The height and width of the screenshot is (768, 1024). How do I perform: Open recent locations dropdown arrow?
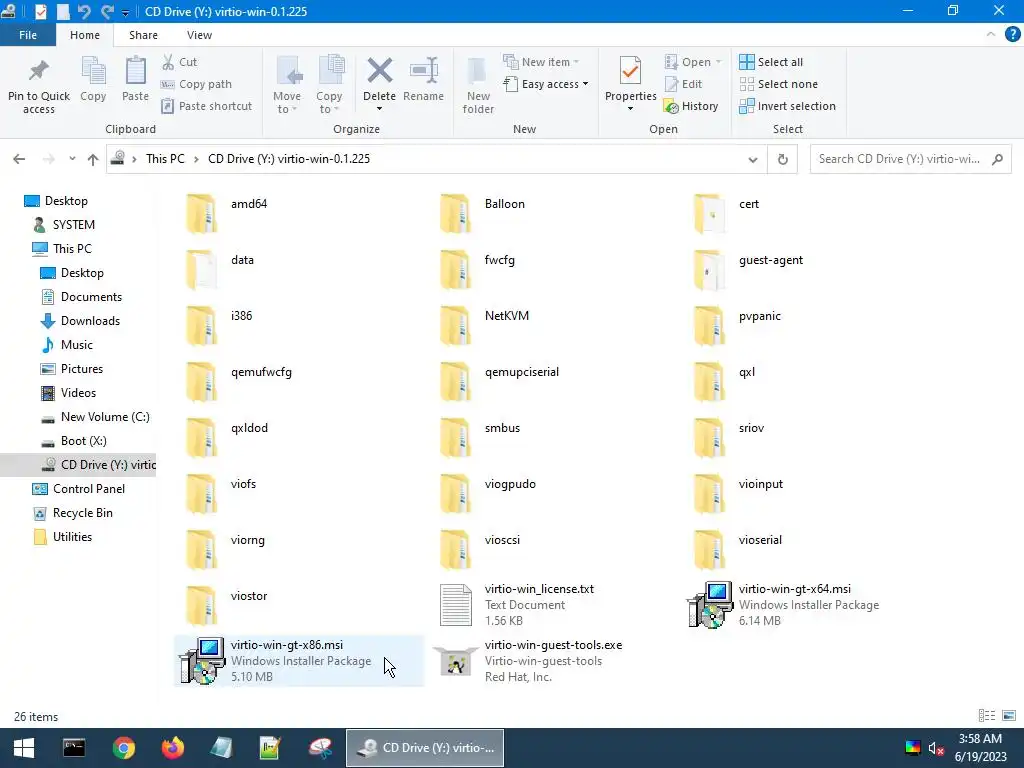[72, 159]
